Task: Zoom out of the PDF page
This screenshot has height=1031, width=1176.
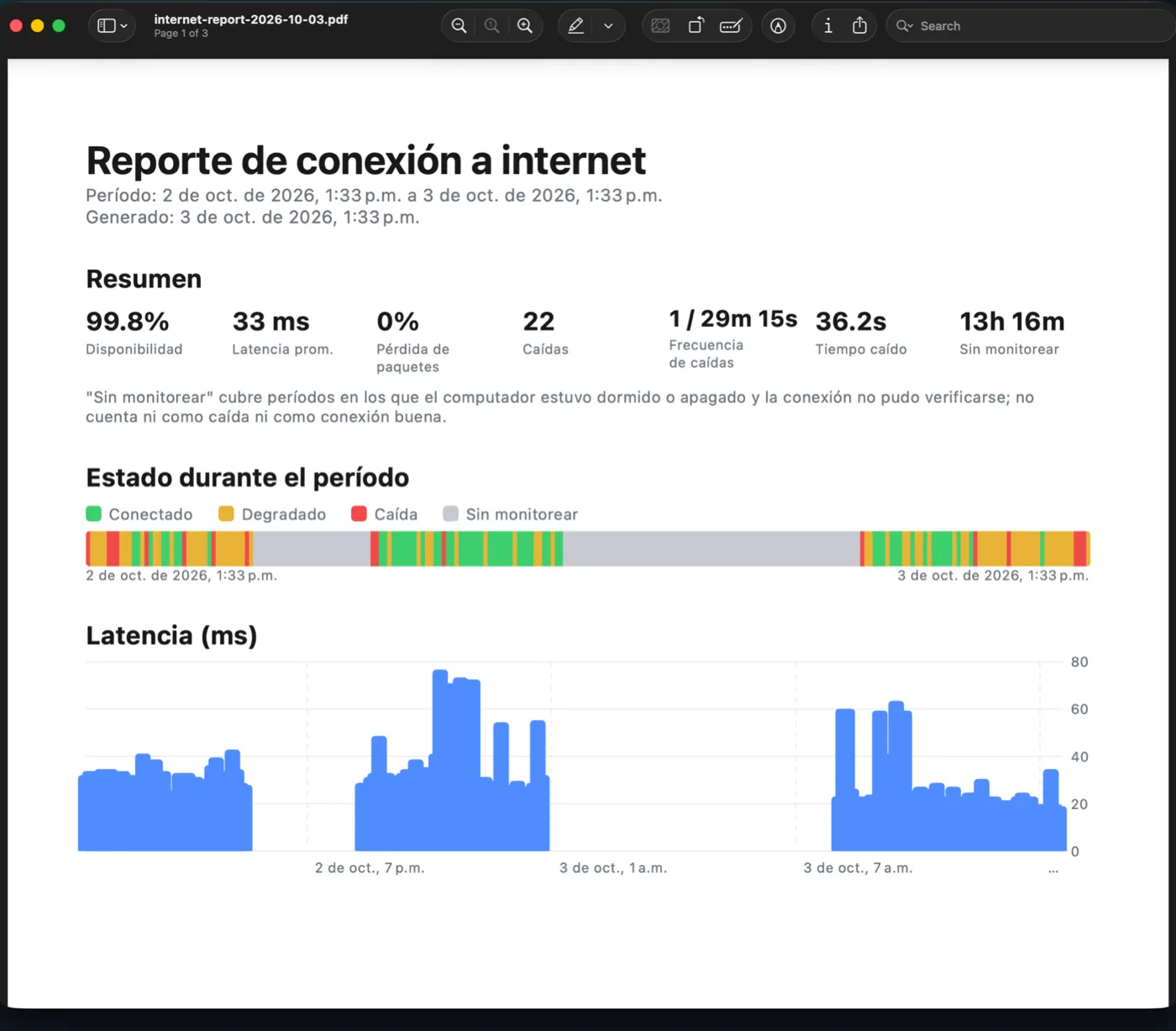Action: [x=459, y=26]
